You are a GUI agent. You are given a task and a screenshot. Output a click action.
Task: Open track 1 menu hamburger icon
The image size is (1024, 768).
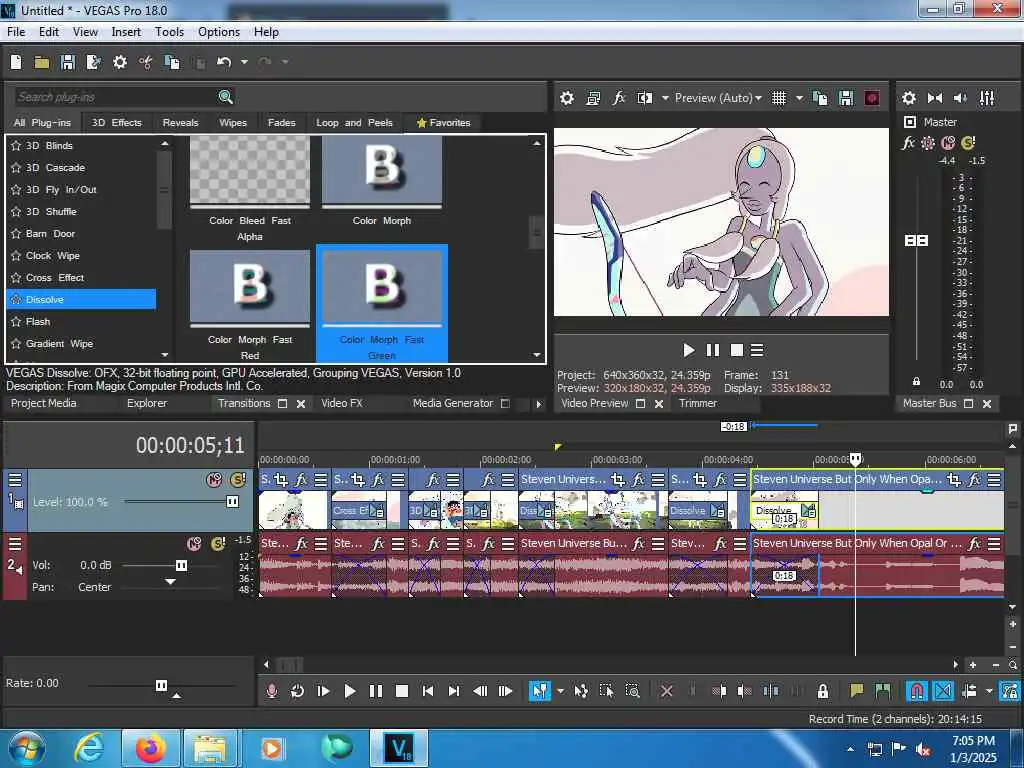tap(14, 480)
